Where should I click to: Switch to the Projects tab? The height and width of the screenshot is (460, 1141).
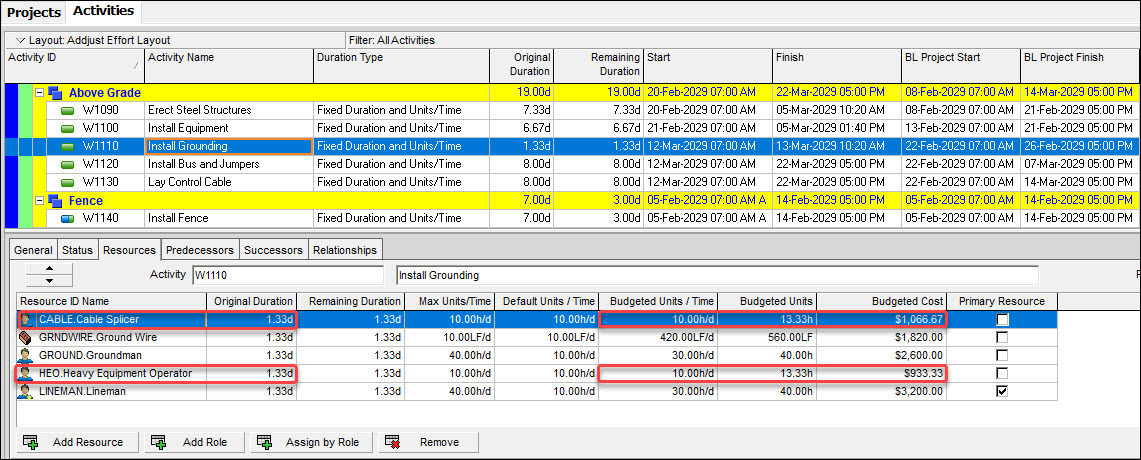[x=34, y=12]
